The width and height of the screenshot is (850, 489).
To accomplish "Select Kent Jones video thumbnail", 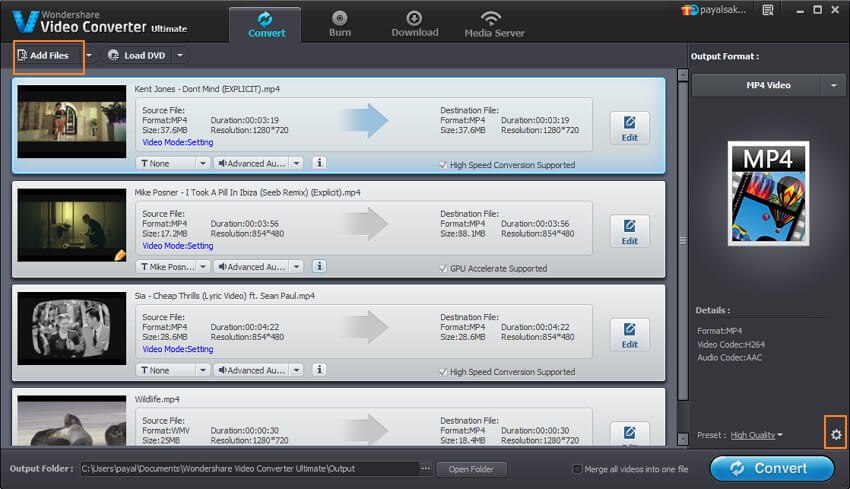I will (72, 121).
